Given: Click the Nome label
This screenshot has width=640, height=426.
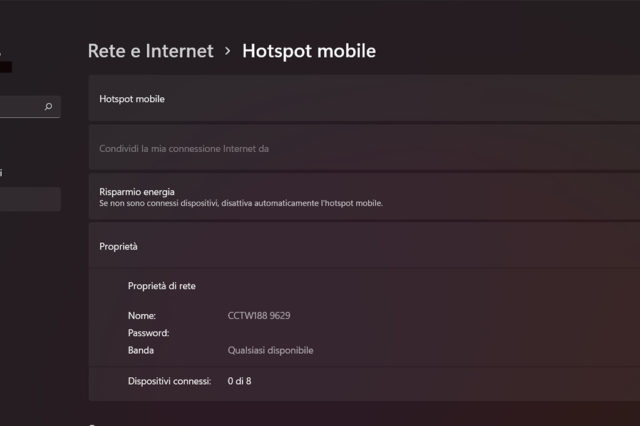Looking at the screenshot, I should coord(142,315).
